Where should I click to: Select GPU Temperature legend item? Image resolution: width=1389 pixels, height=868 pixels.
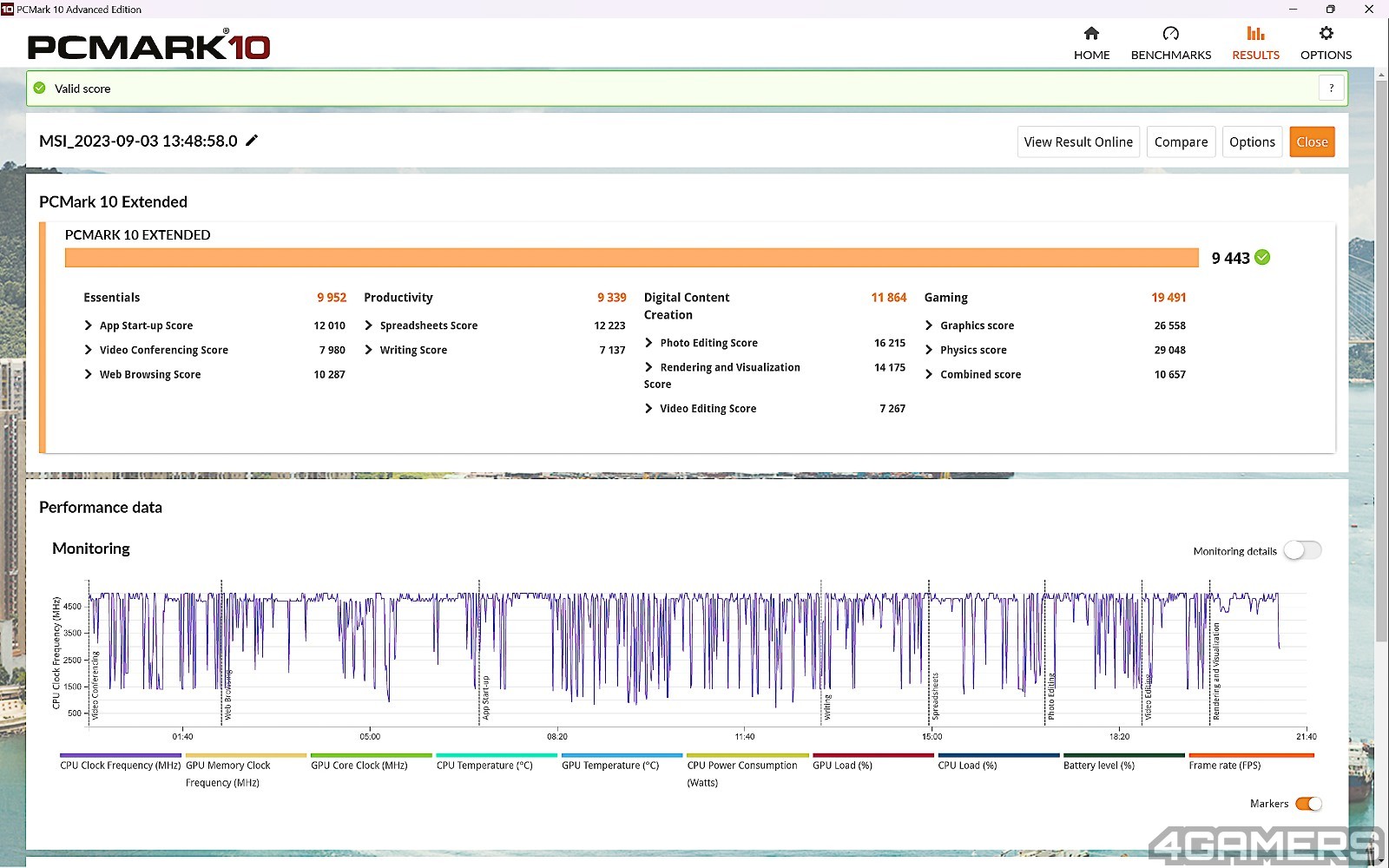click(x=622, y=761)
